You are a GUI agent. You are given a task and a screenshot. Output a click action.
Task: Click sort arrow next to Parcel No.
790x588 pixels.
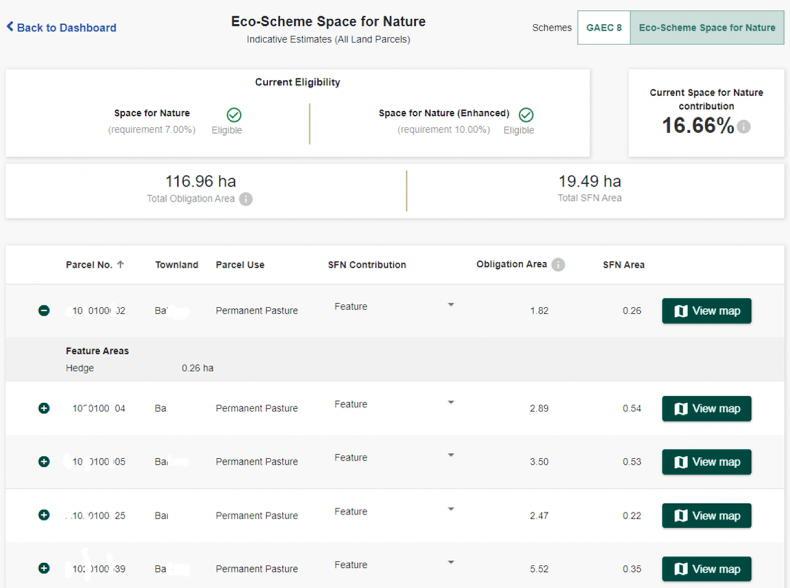tap(121, 265)
